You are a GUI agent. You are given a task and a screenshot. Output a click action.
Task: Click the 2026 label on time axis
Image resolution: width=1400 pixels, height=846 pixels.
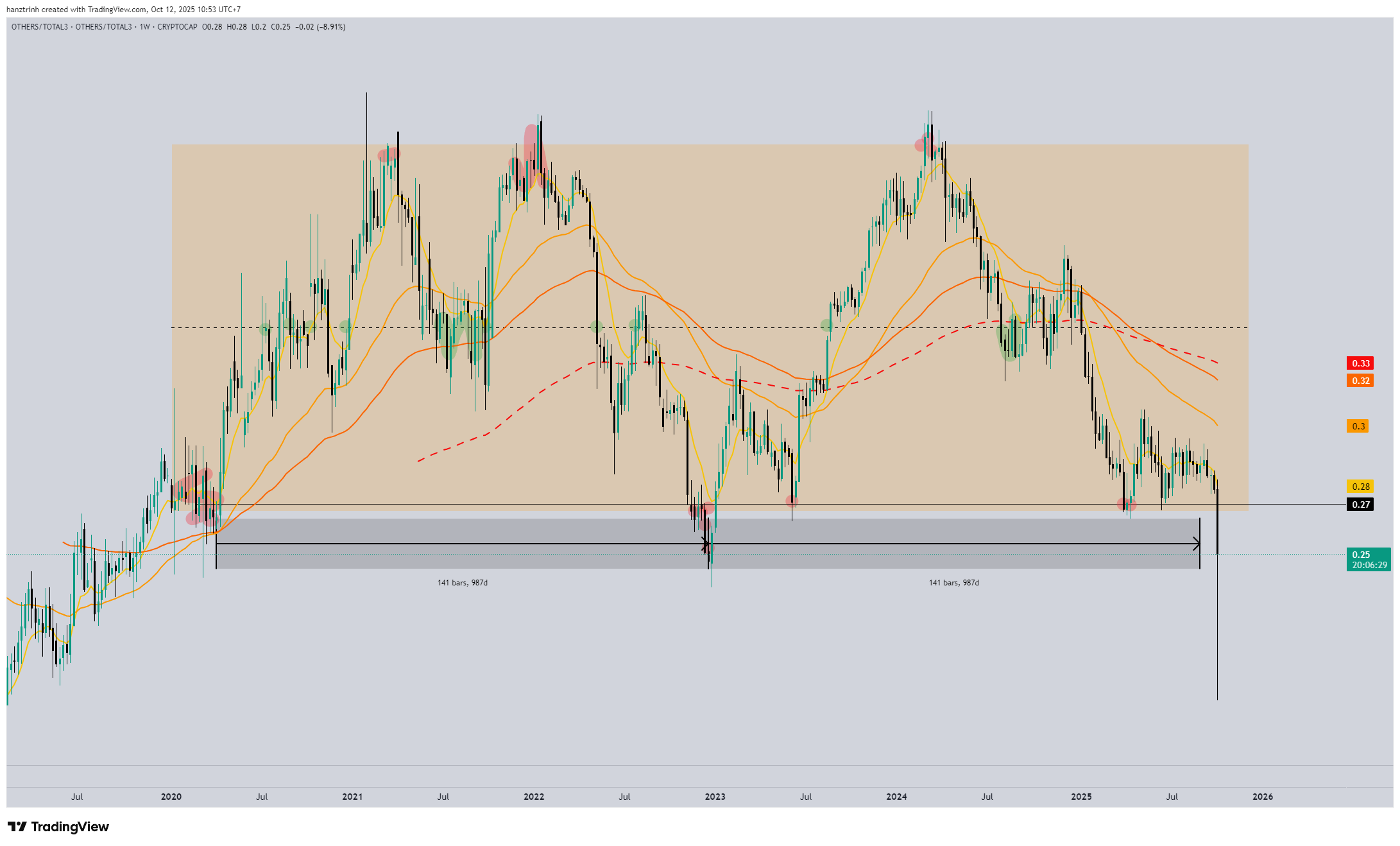[x=1263, y=797]
